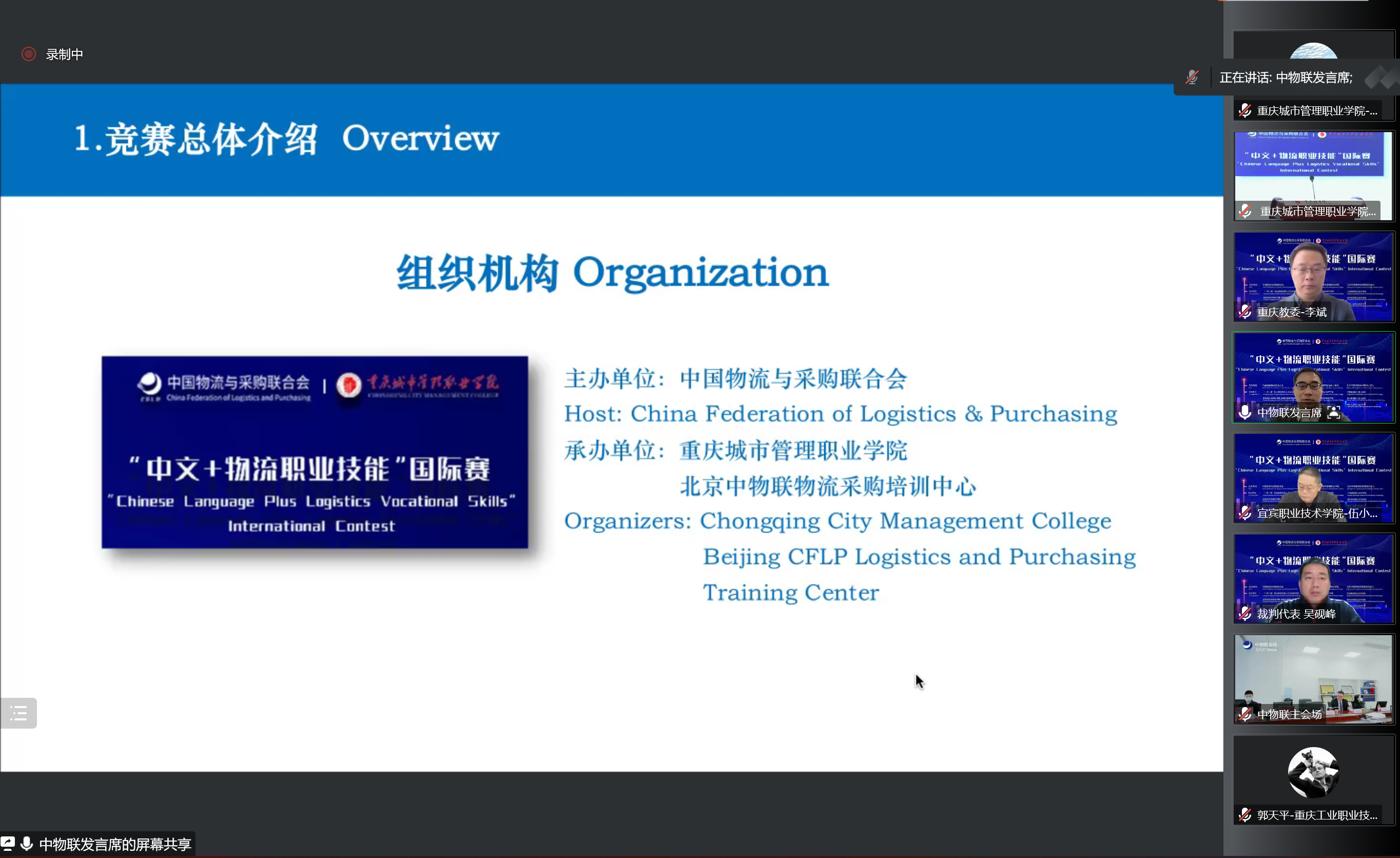Click the contest banner image on slide

point(314,452)
